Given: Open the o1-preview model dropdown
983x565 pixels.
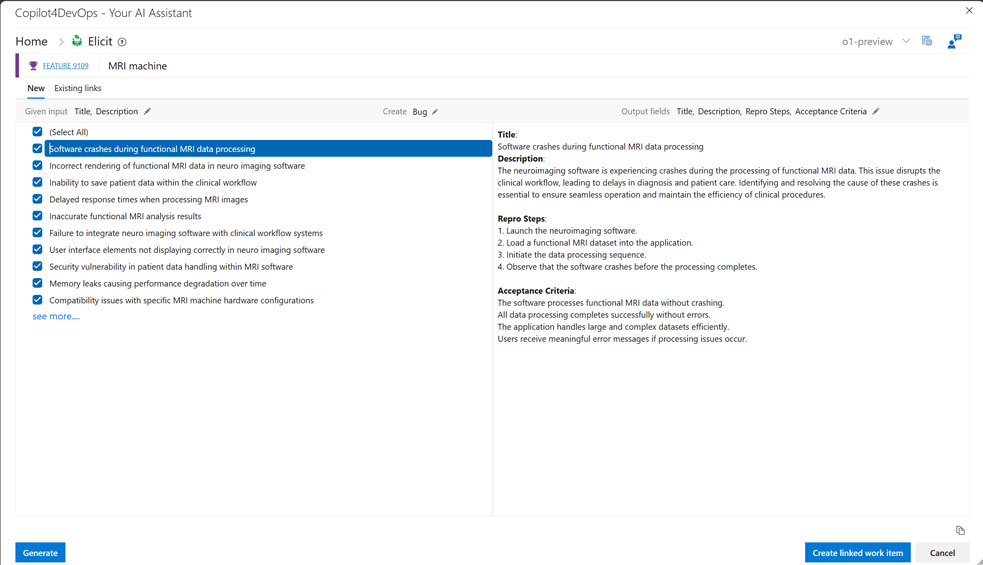Looking at the screenshot, I should 906,42.
